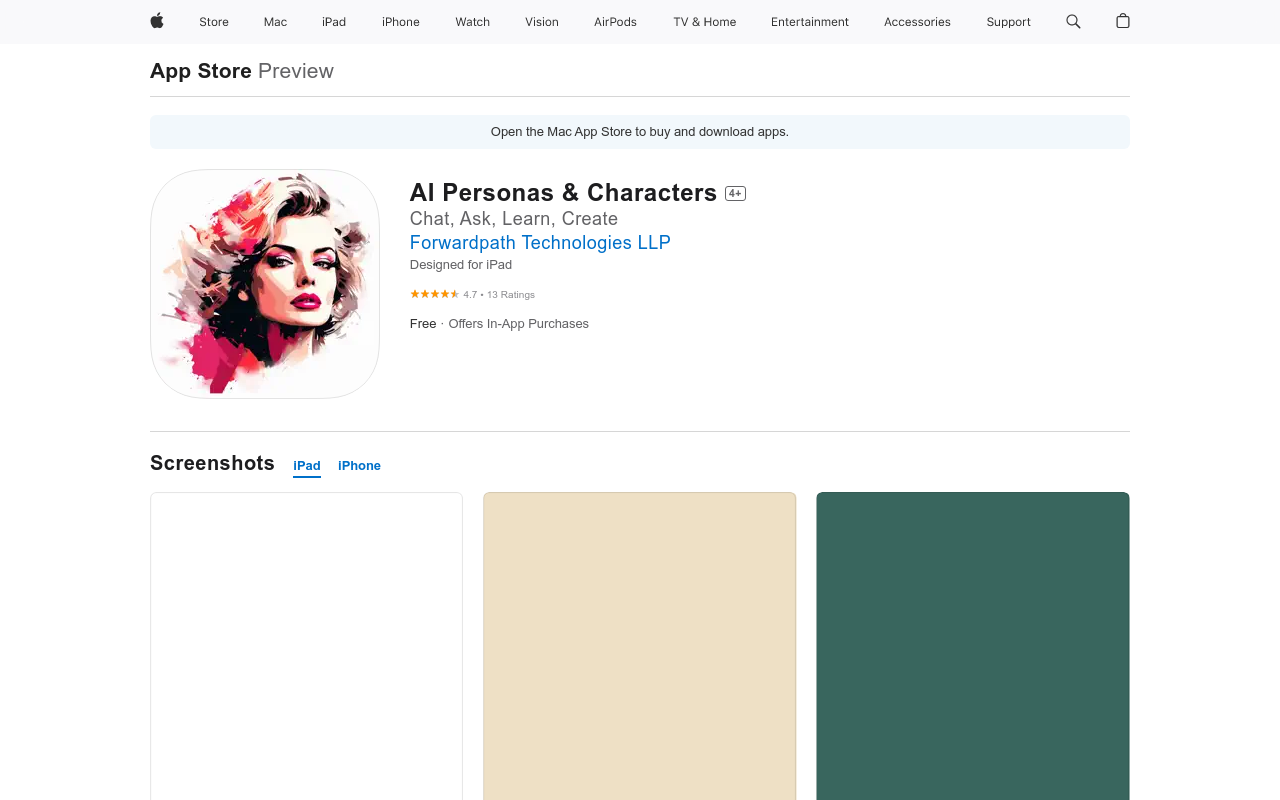Open the Support menu item
This screenshot has height=800, width=1280.
coord(1008,22)
